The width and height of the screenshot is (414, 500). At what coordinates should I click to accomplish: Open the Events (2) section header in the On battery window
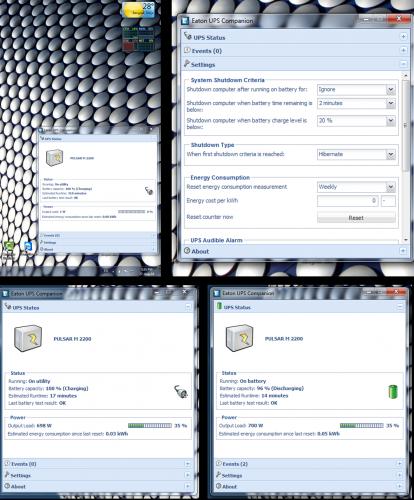coord(309,464)
